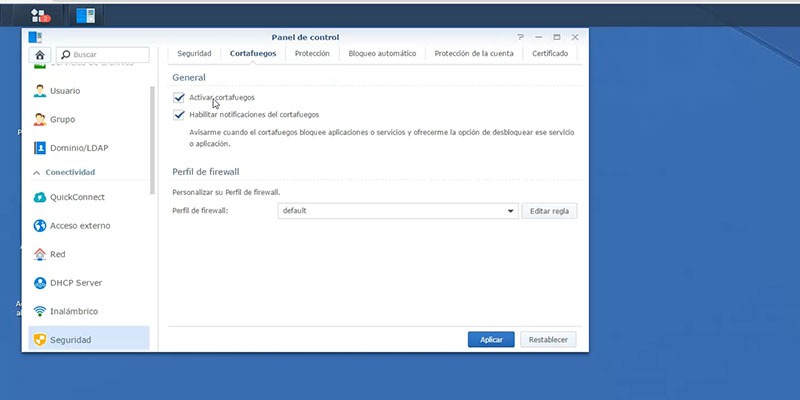Click the Acceso externo label
This screenshot has width=800, height=400.
tap(80, 226)
